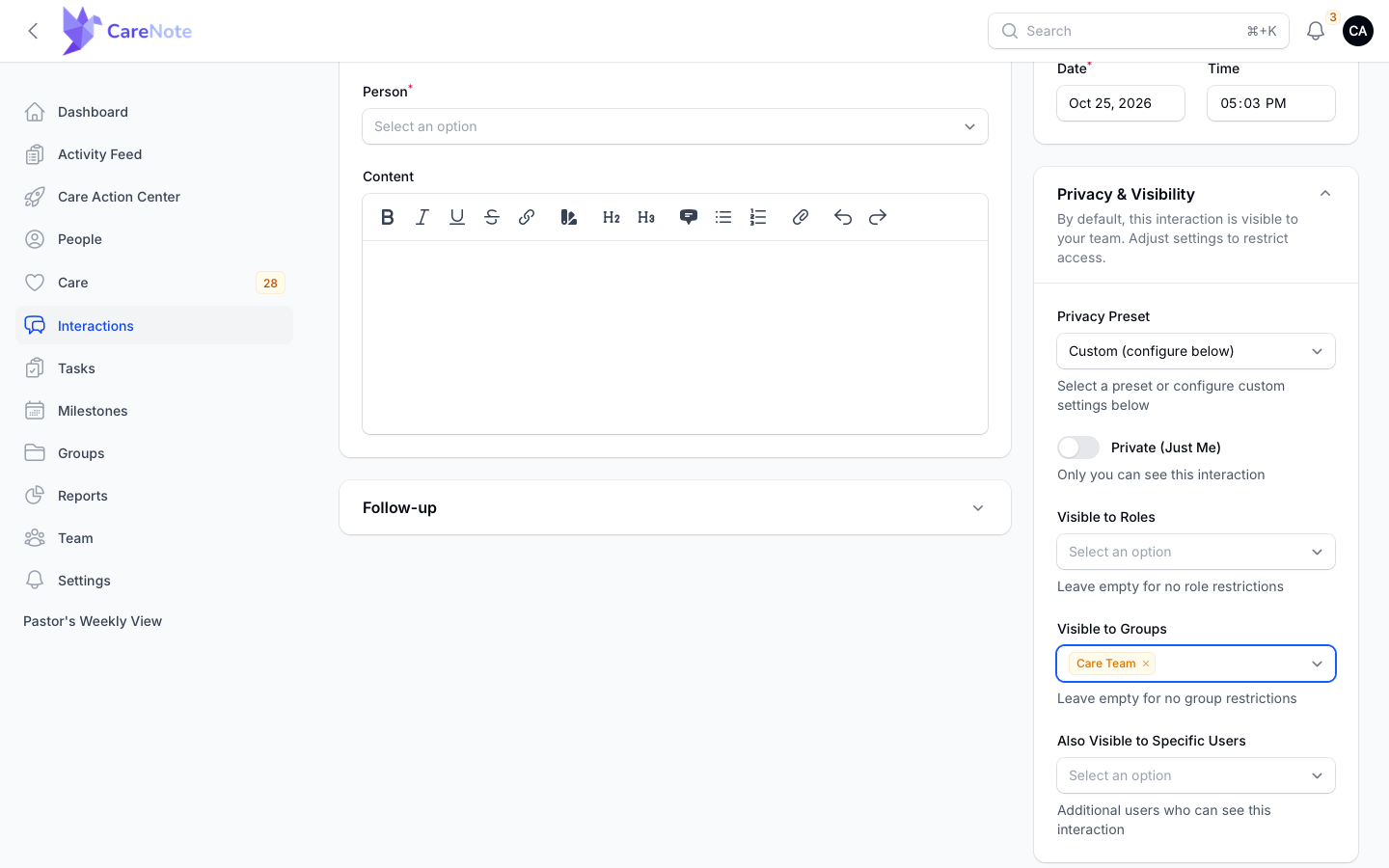
Task: Open CA user avatar menu
Action: 1358,31
